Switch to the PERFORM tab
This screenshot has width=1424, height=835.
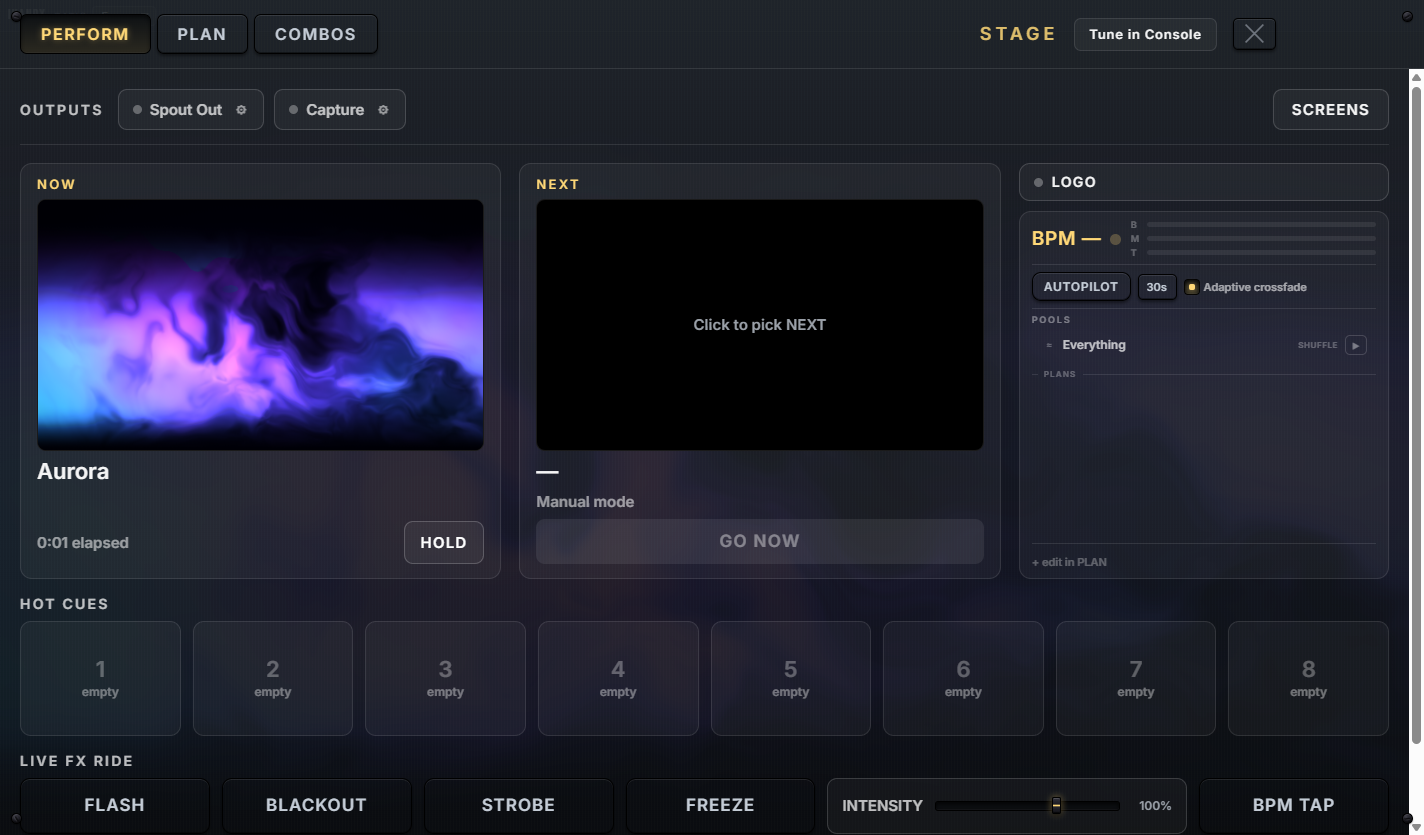coord(85,34)
